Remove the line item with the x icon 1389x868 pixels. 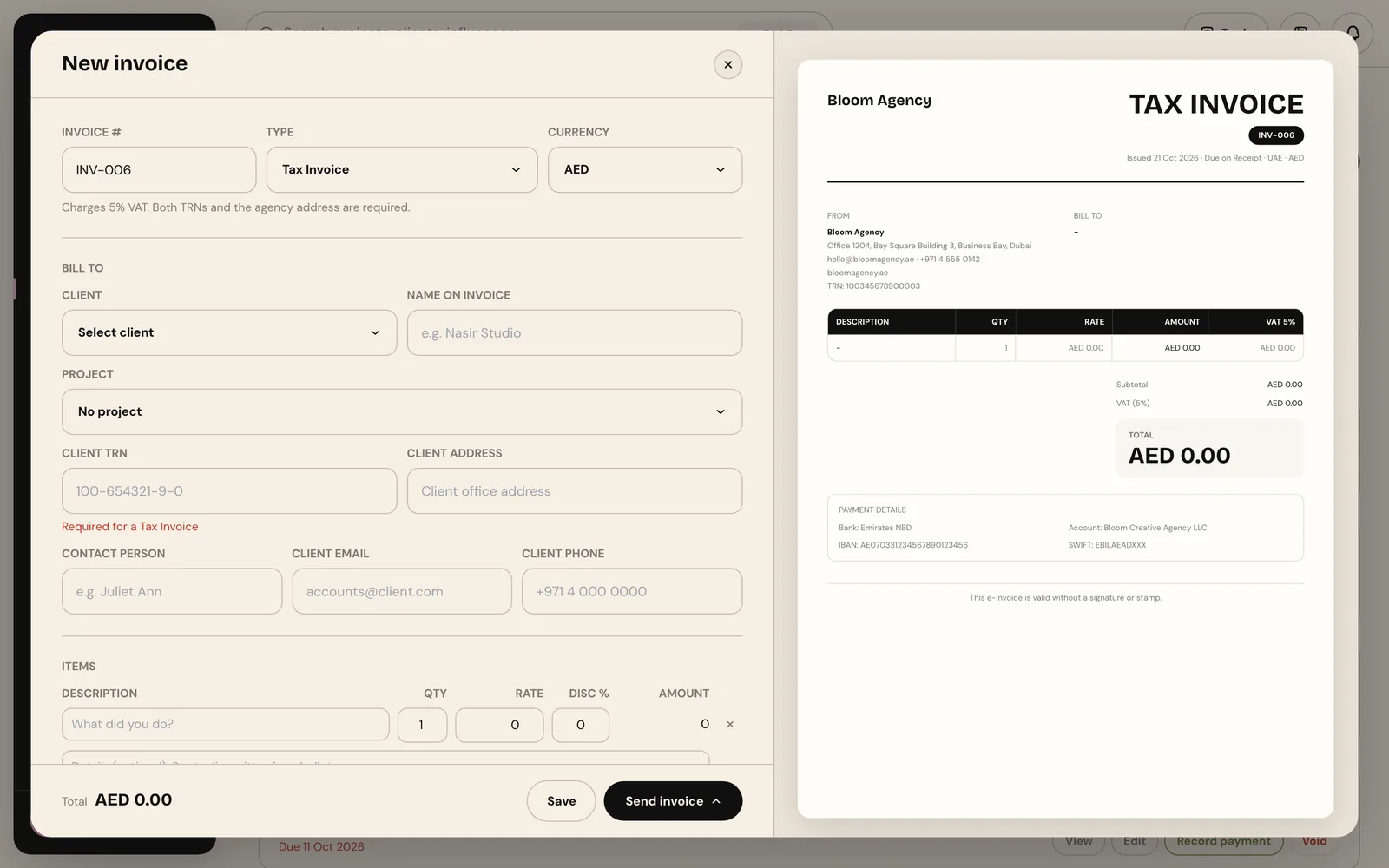click(x=730, y=724)
